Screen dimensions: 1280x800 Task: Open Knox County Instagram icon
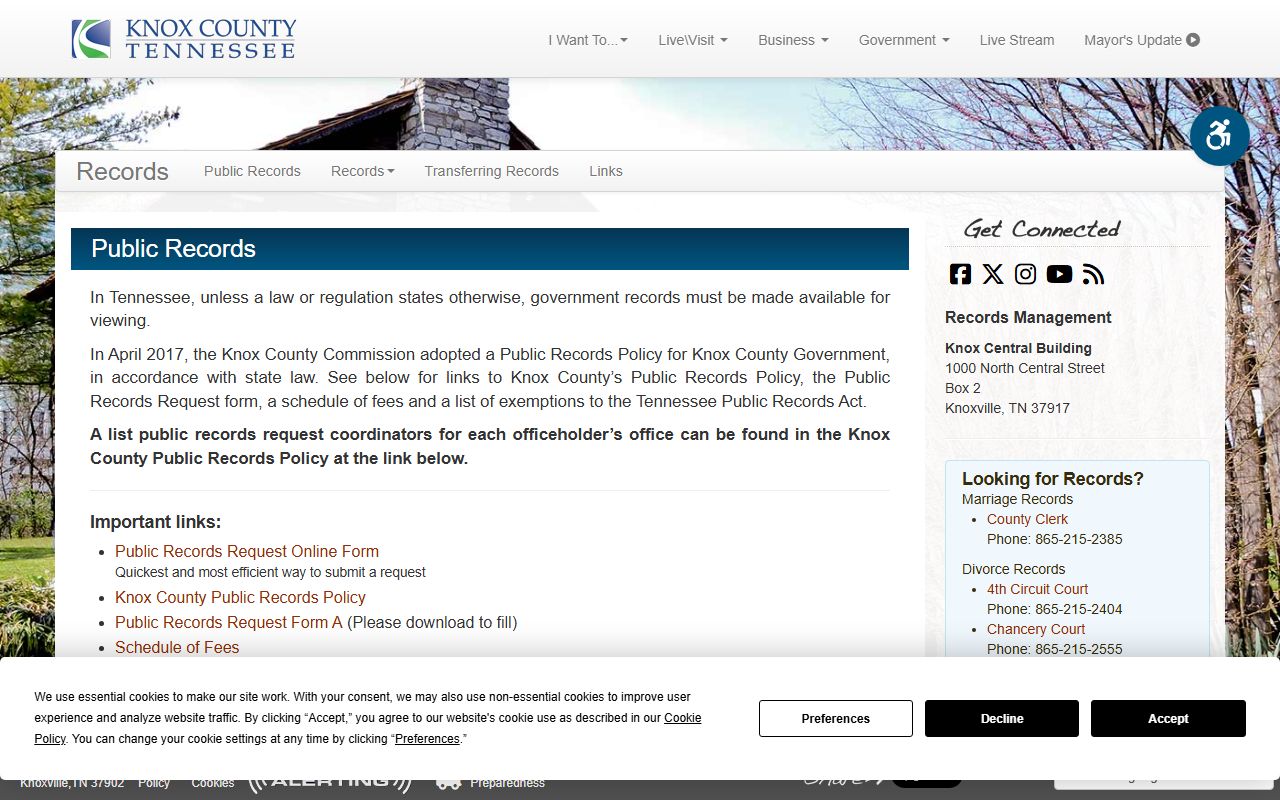click(1026, 274)
